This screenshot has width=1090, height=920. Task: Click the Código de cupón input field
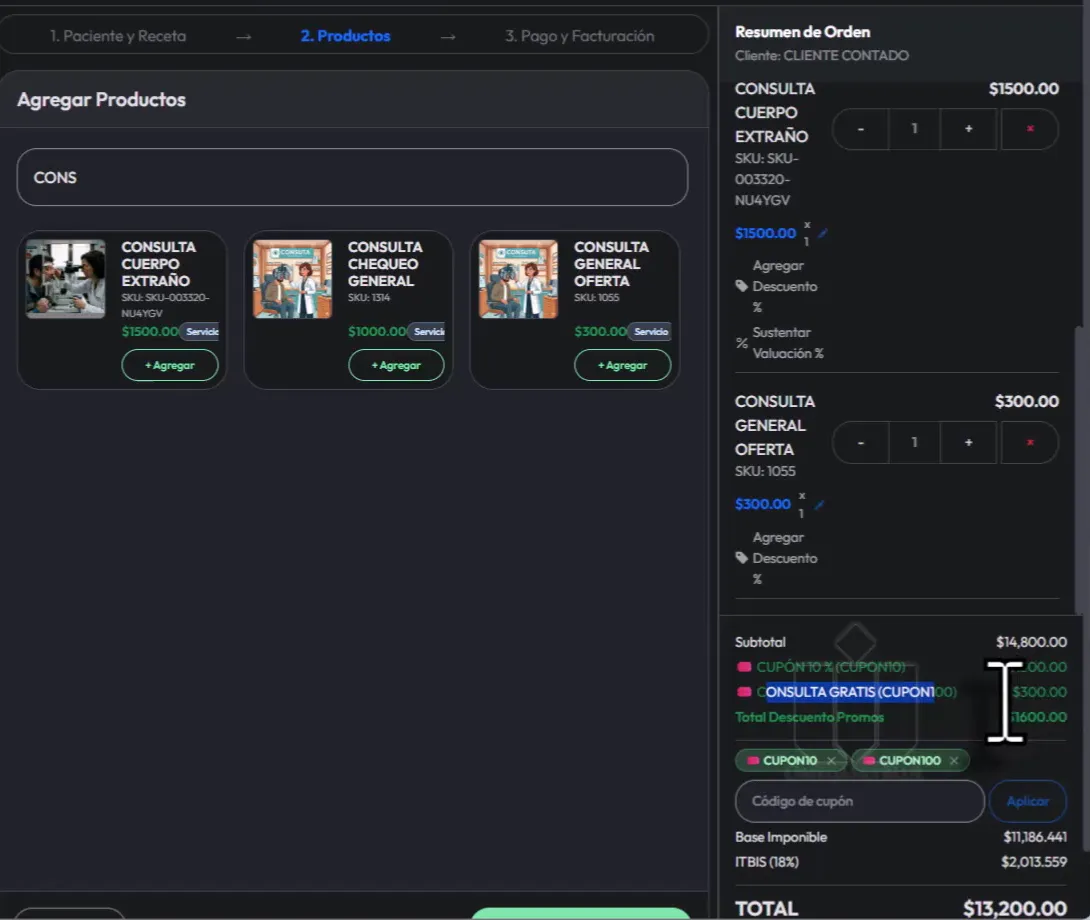click(860, 801)
